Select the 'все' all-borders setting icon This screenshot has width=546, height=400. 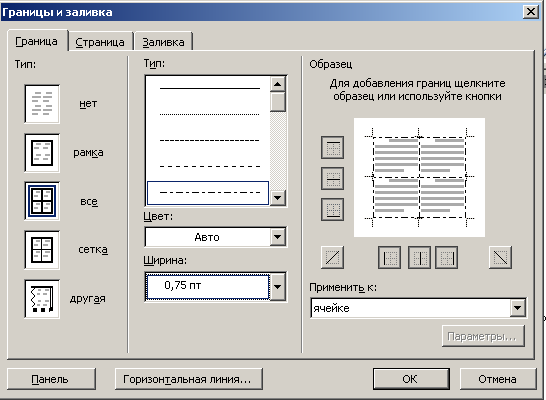click(42, 201)
